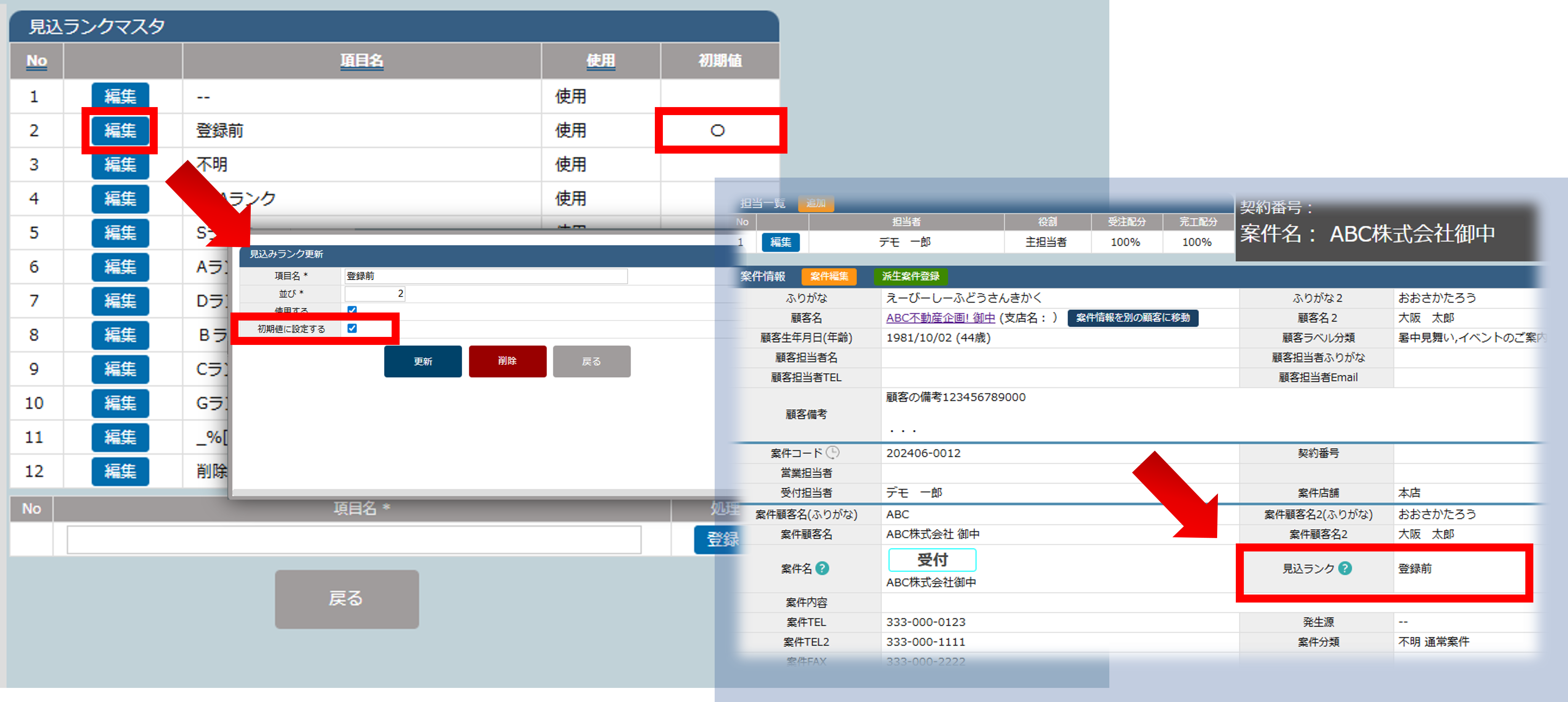Click the large 戻る button below table

coord(346,598)
